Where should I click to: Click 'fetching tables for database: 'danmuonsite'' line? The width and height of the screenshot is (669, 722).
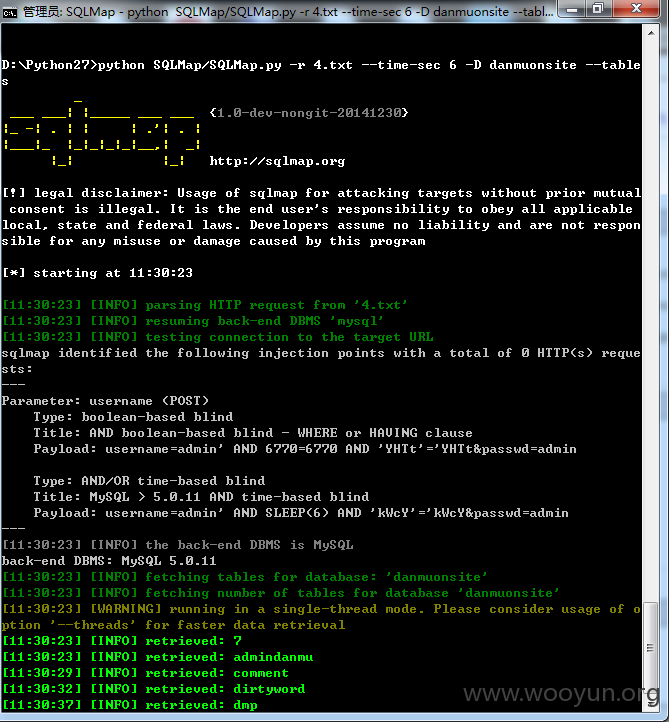(245, 577)
